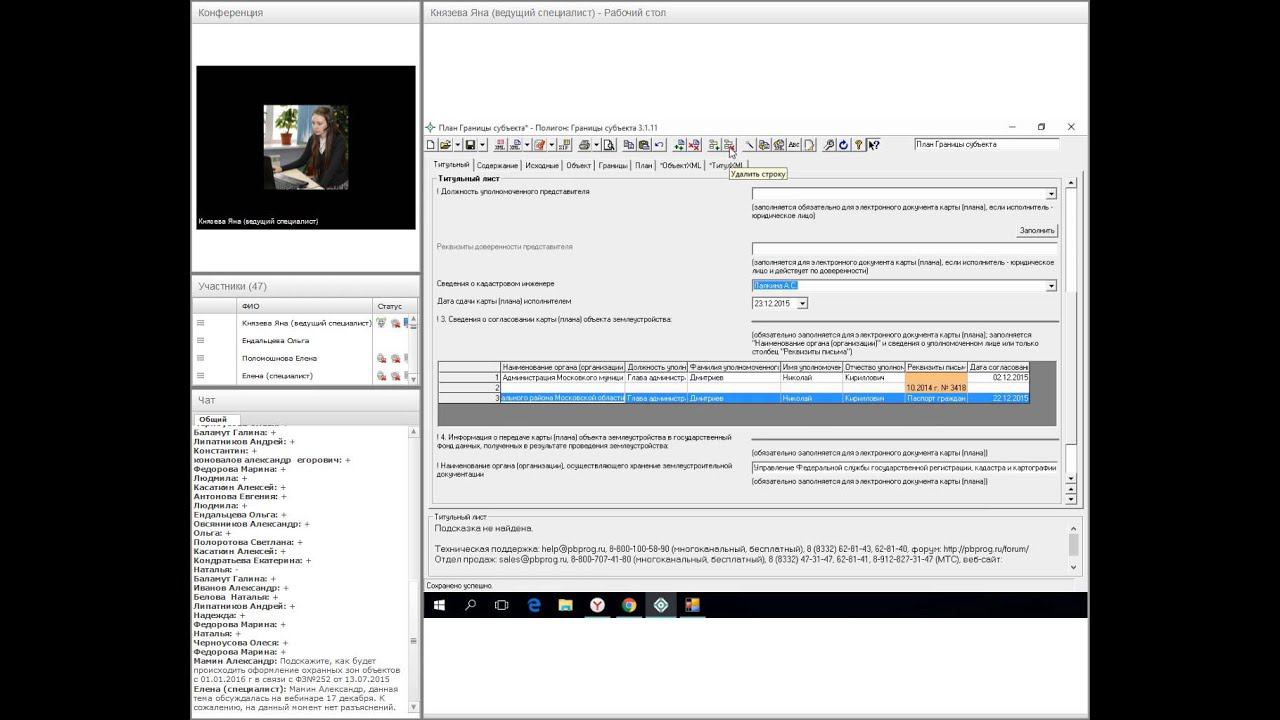The image size is (1280, 720).
Task: Switch to the Содержание tab
Action: (497, 165)
